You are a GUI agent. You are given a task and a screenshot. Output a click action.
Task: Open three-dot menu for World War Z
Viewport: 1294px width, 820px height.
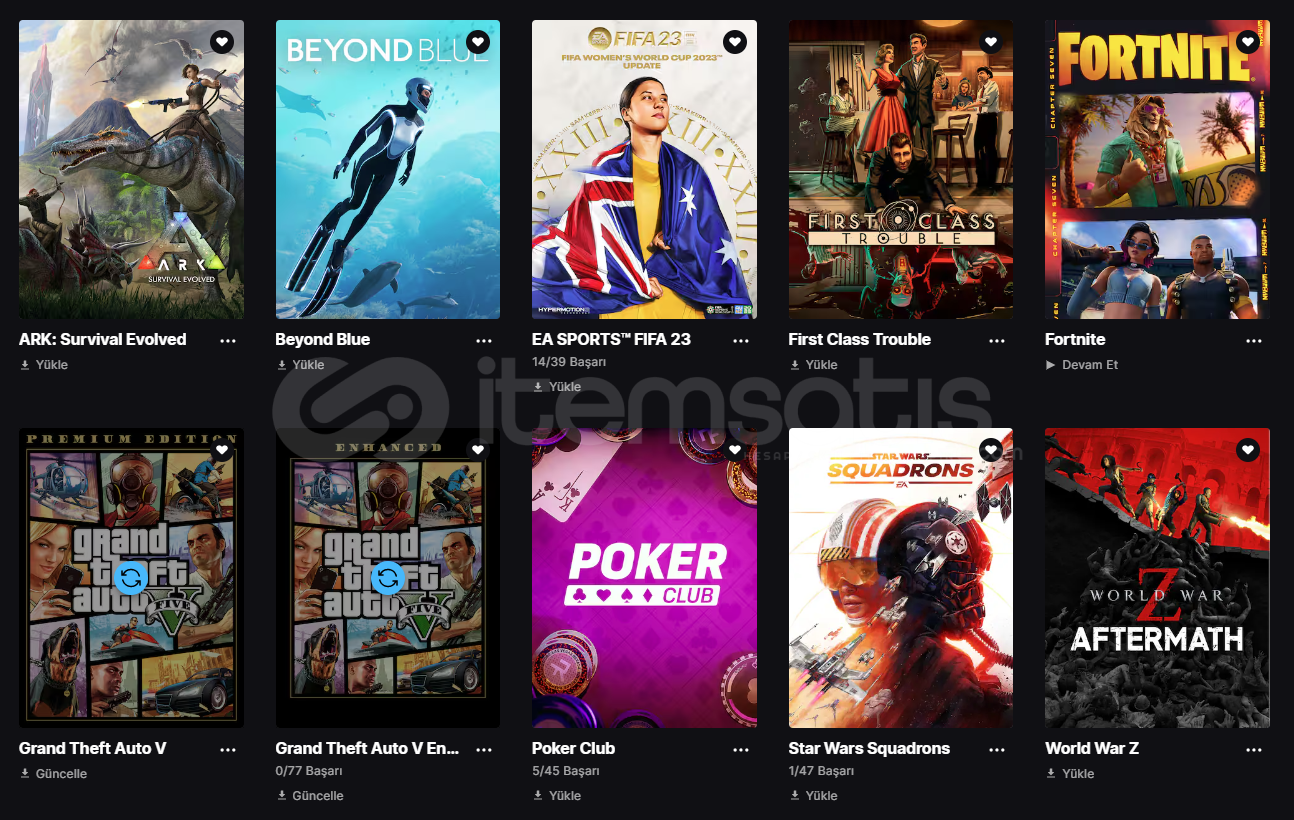point(1254,749)
